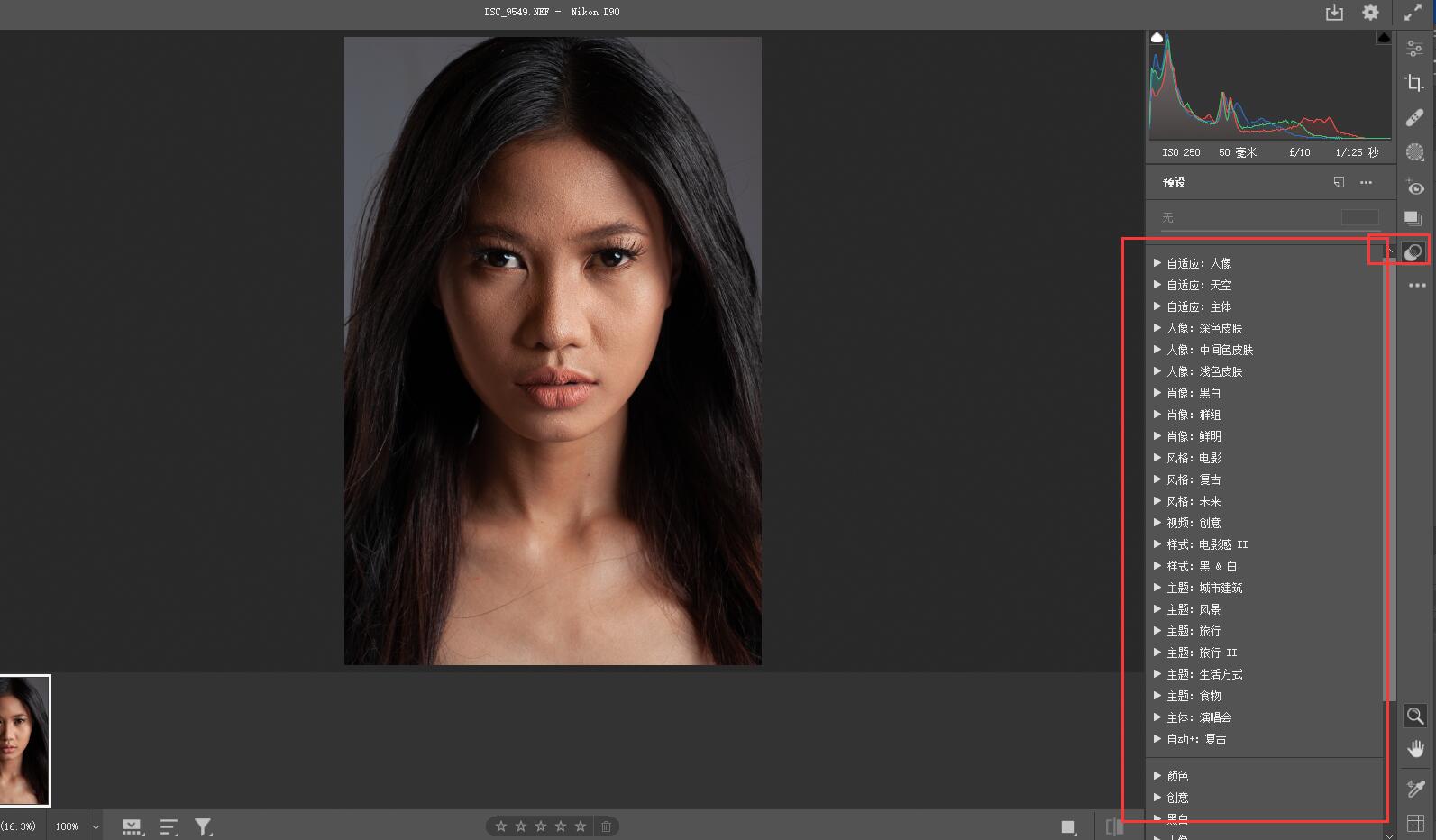This screenshot has height=840, width=1436.
Task: Select the Hand pan tool
Action: pyautogui.click(x=1415, y=749)
